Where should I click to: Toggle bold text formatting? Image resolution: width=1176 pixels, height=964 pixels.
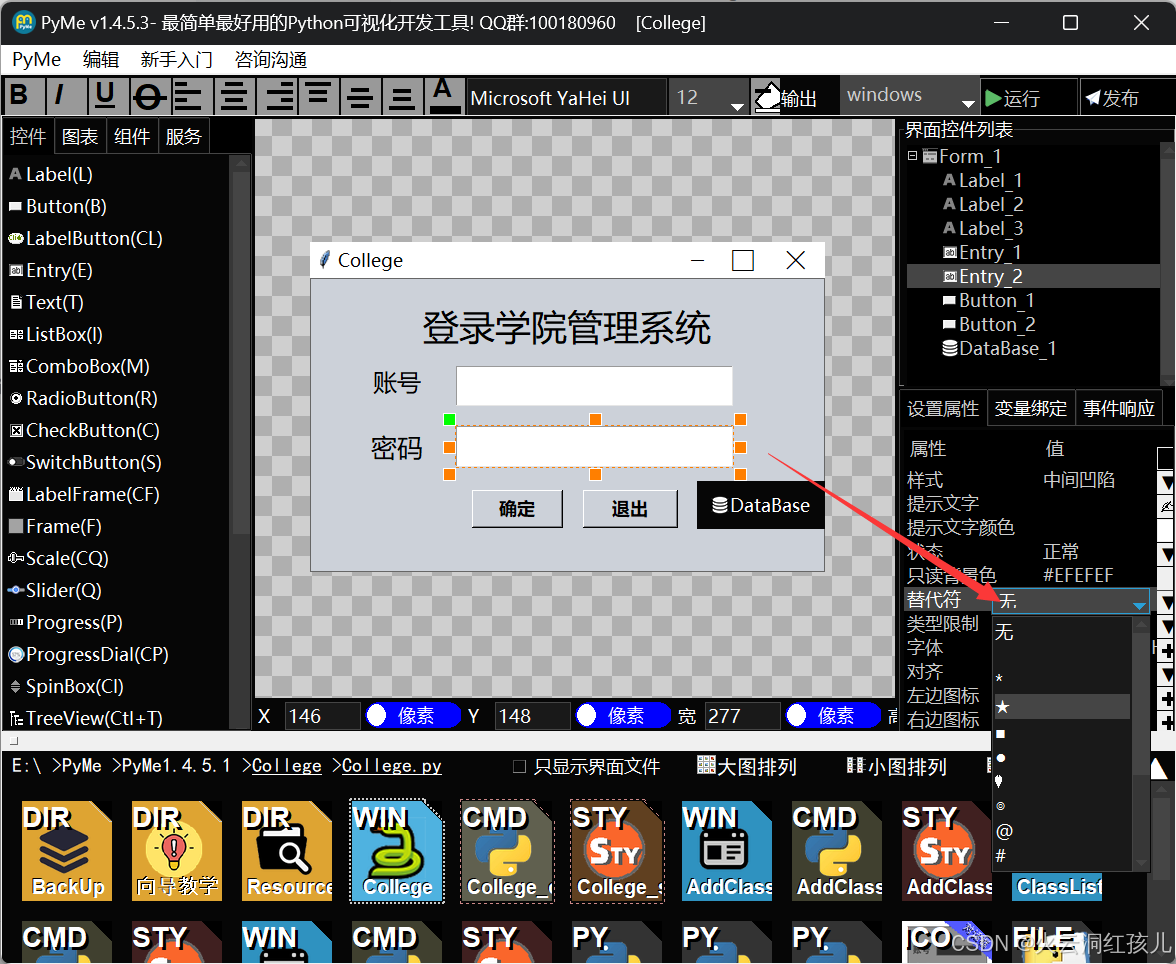pos(23,96)
